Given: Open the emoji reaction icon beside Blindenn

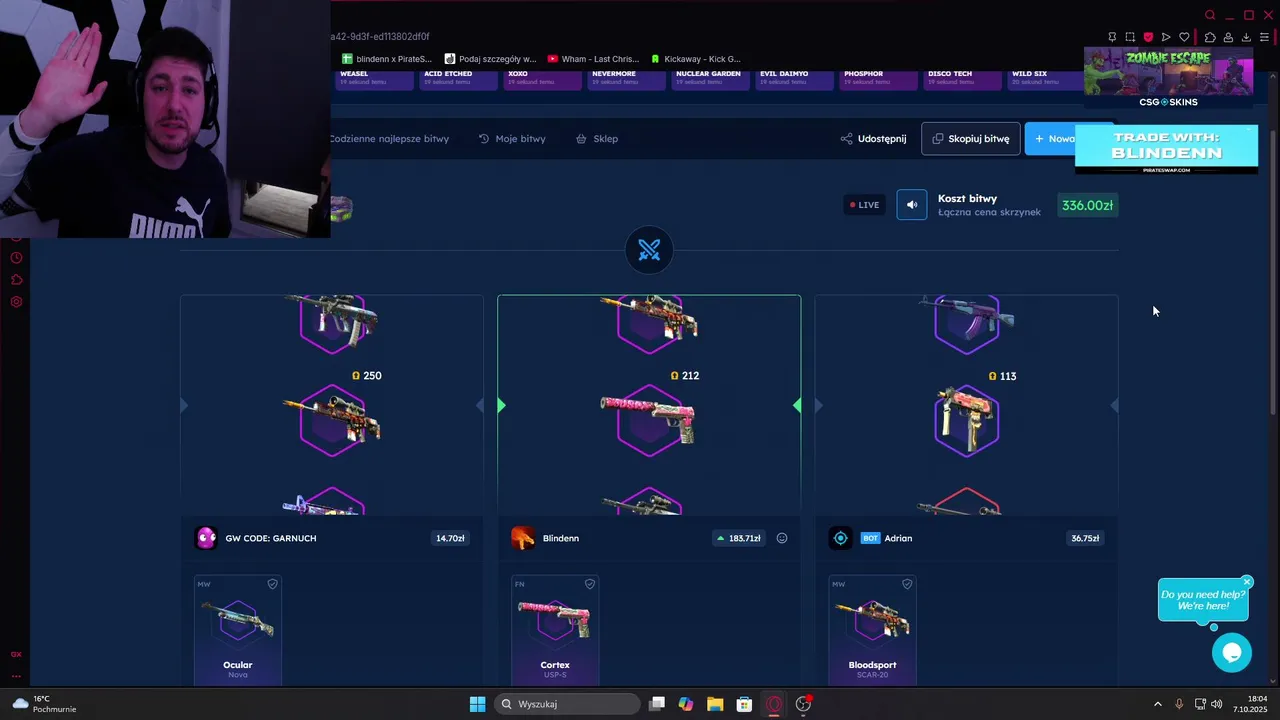Looking at the screenshot, I should pos(782,538).
